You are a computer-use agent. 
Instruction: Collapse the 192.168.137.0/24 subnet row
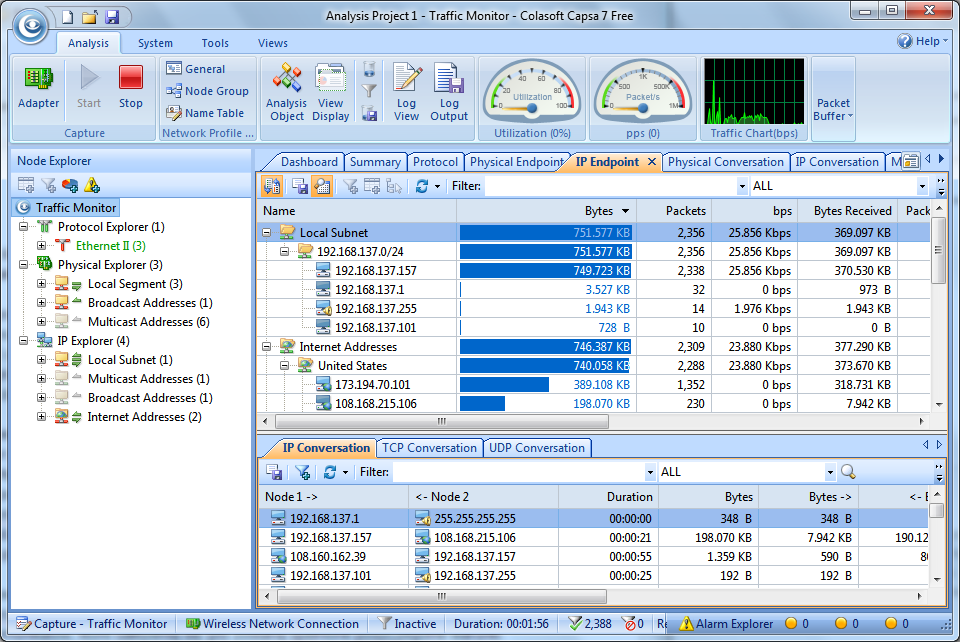[x=284, y=252]
